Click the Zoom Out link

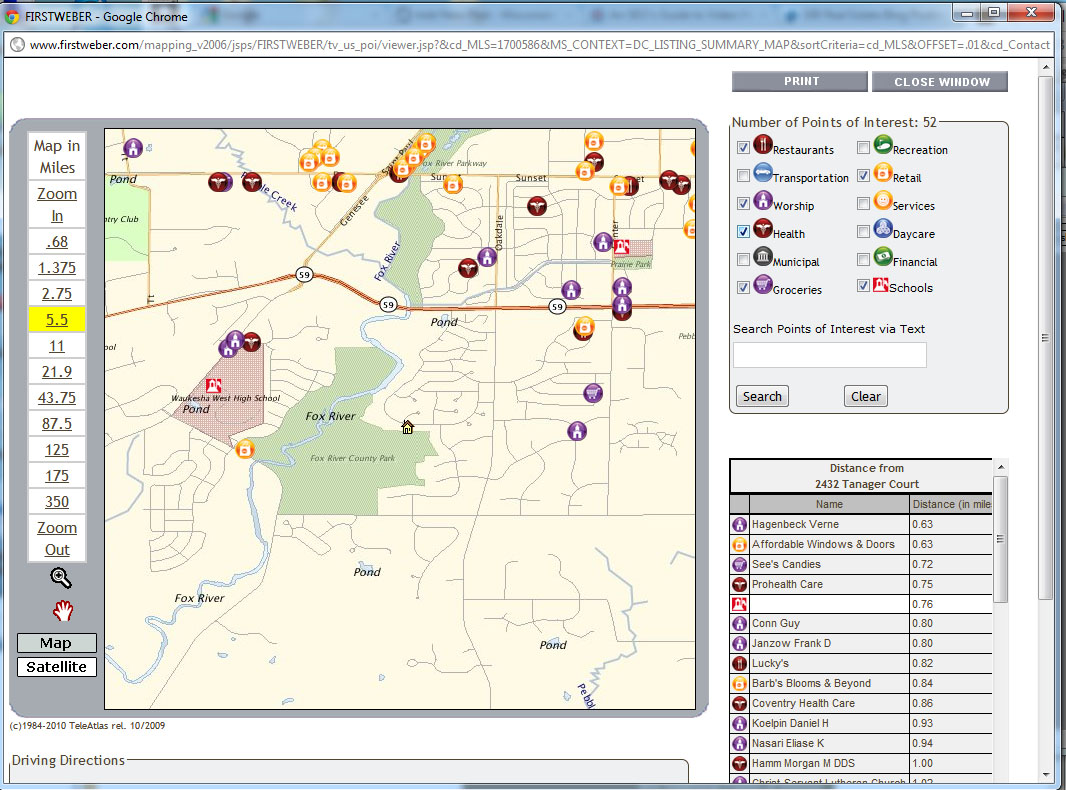click(56, 538)
